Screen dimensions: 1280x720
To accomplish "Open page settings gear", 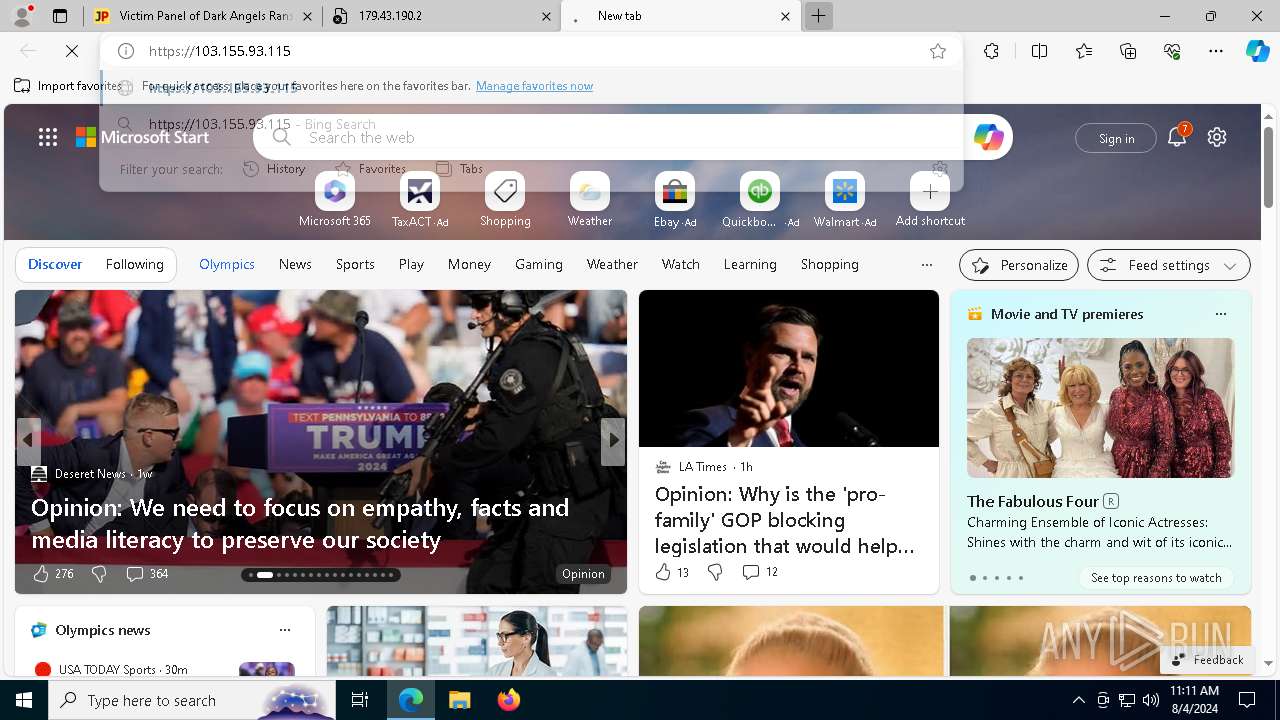I will coord(1217,137).
